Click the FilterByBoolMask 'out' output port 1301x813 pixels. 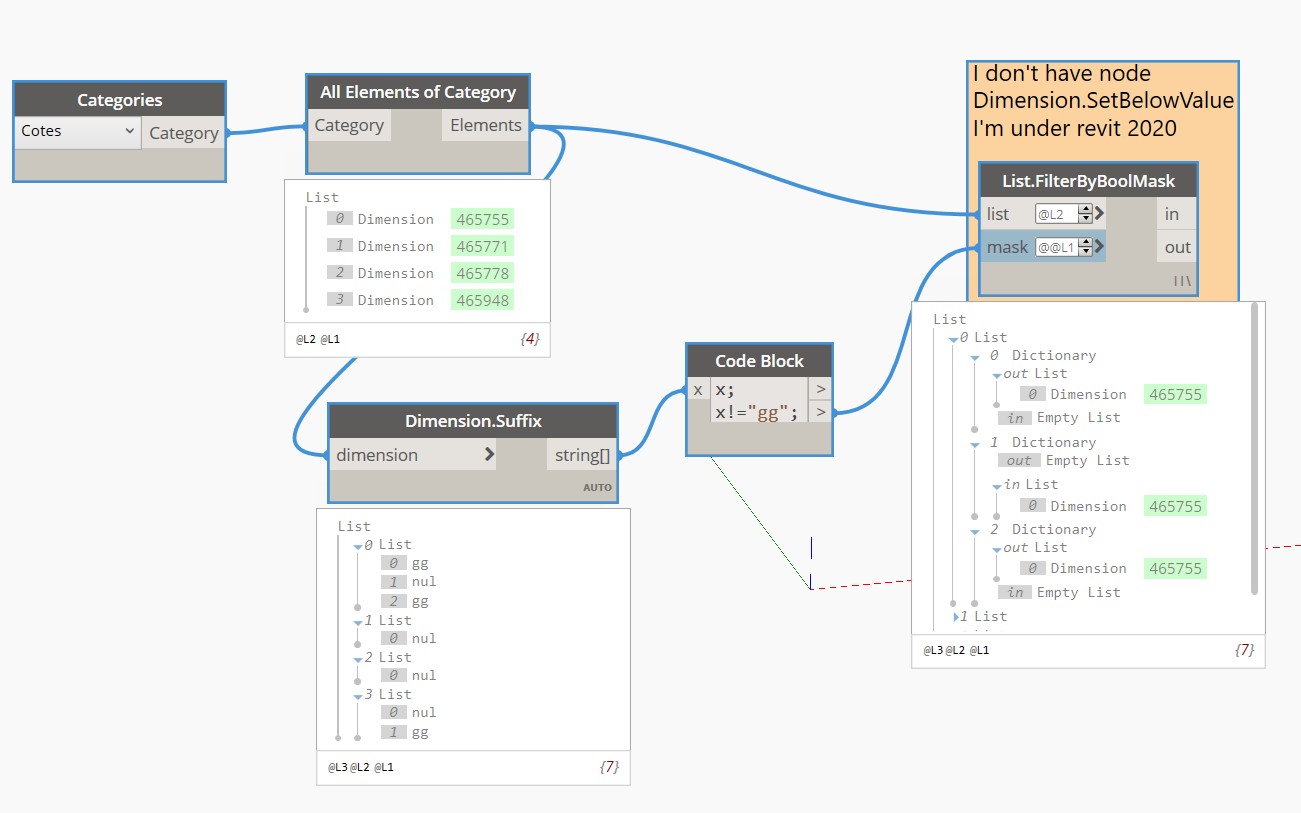1176,247
